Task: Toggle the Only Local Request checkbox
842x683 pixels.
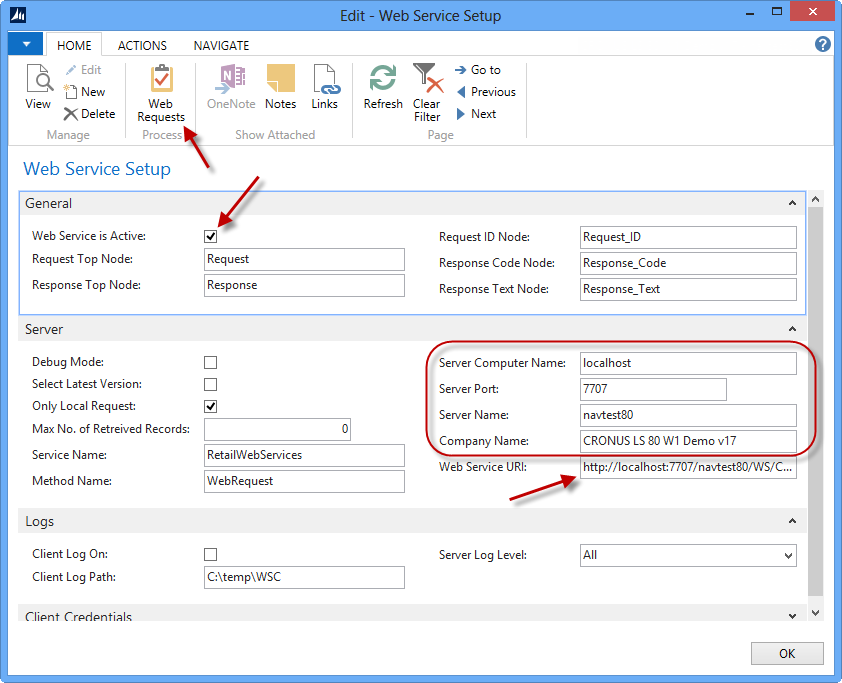Action: click(x=211, y=407)
